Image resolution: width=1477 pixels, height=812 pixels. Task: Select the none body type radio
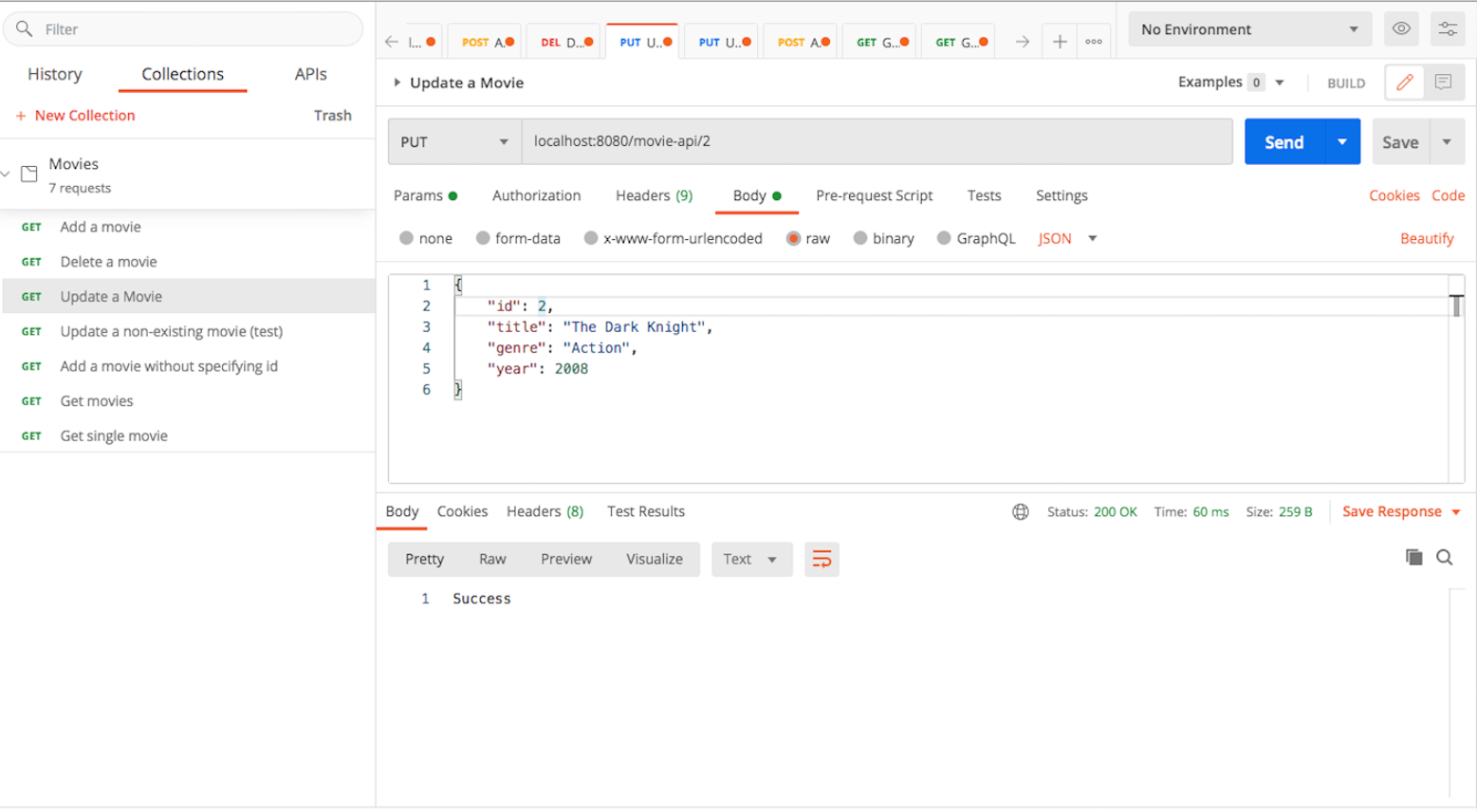(x=407, y=238)
